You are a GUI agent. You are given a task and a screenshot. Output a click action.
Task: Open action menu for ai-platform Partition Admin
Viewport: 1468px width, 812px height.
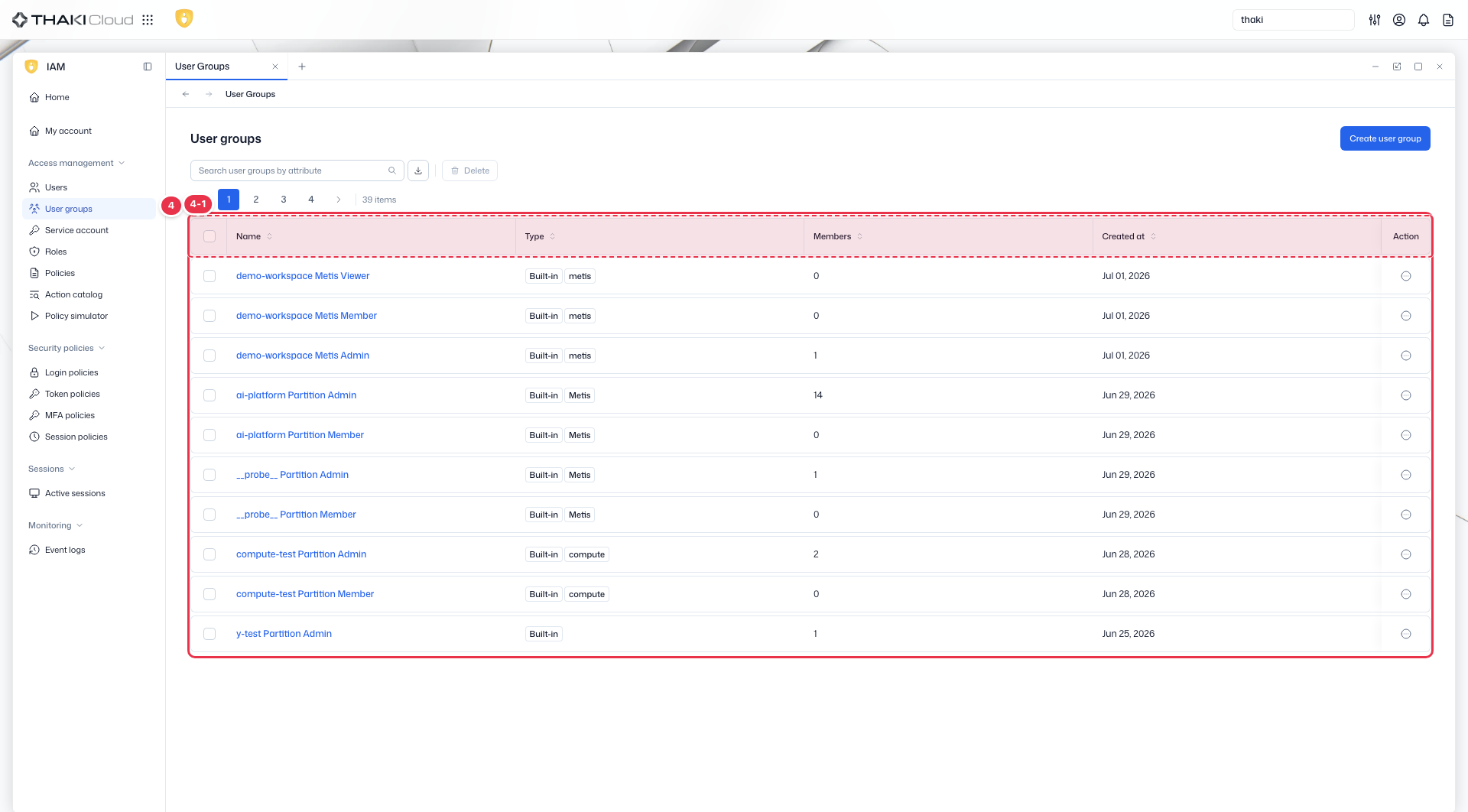pos(1406,395)
